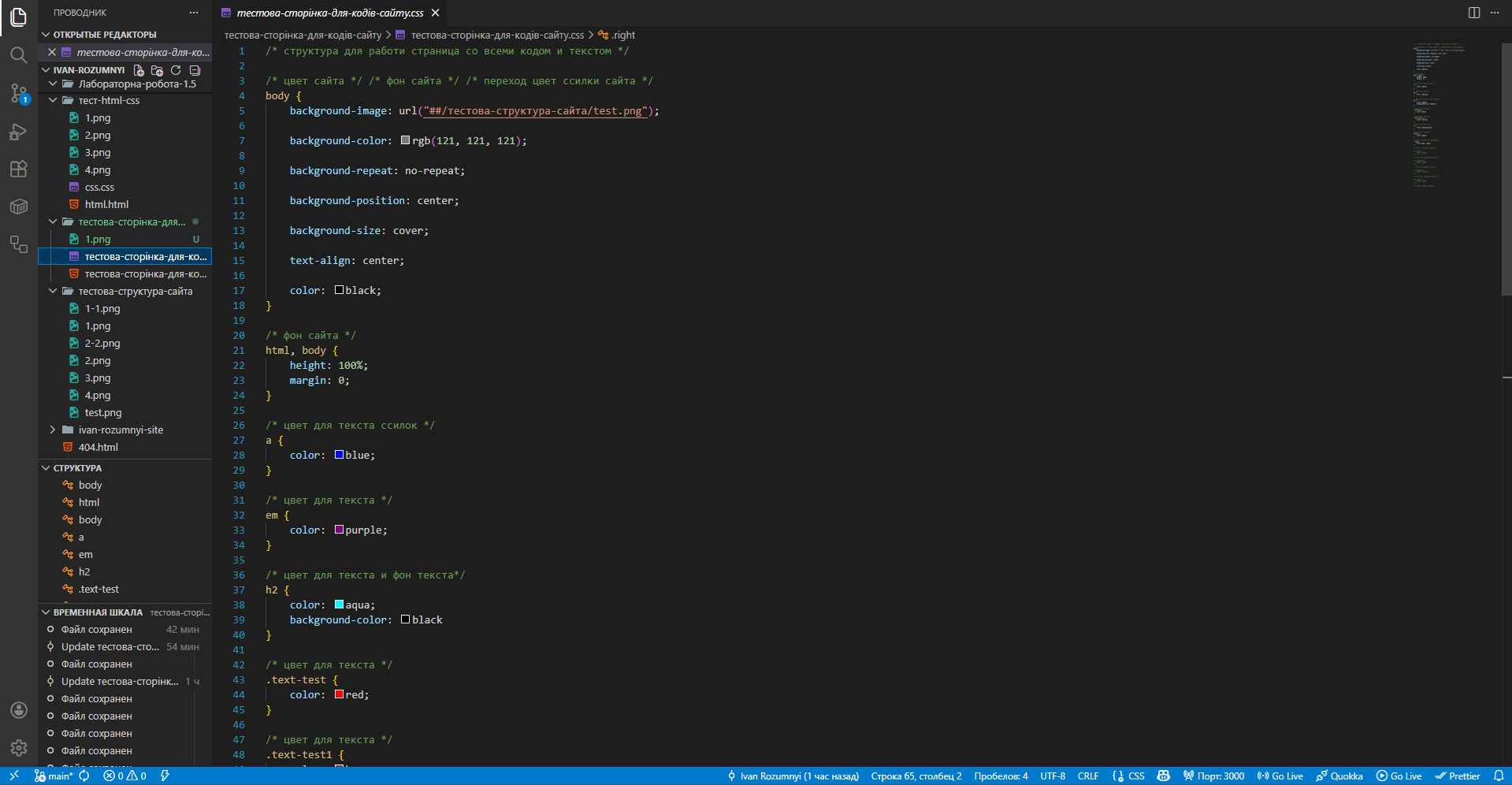Collapse the тест-html-css folder
The height and width of the screenshot is (785, 1512).
point(53,101)
